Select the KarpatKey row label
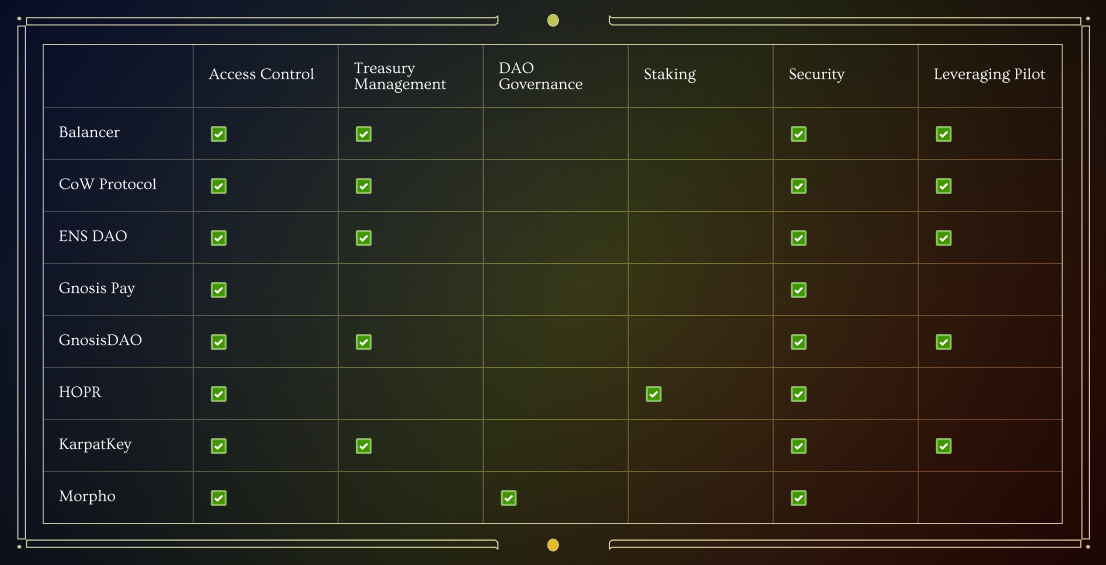The image size is (1106, 565). coord(95,446)
